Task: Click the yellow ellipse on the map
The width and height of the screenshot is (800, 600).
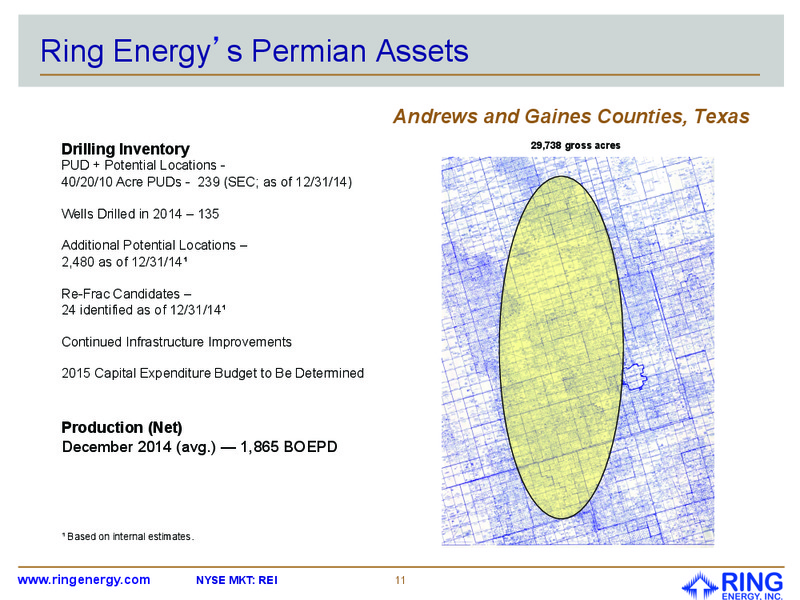Action: click(561, 347)
